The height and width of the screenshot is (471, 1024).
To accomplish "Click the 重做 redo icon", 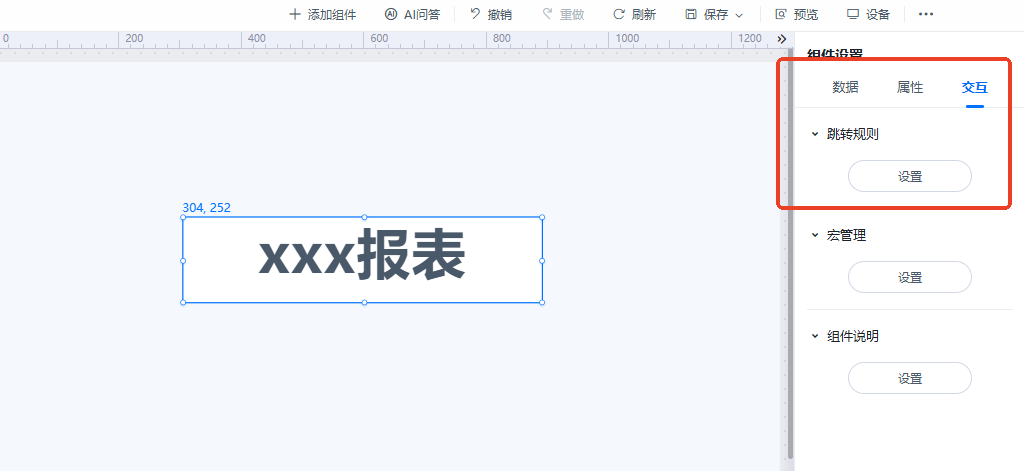I will point(547,14).
